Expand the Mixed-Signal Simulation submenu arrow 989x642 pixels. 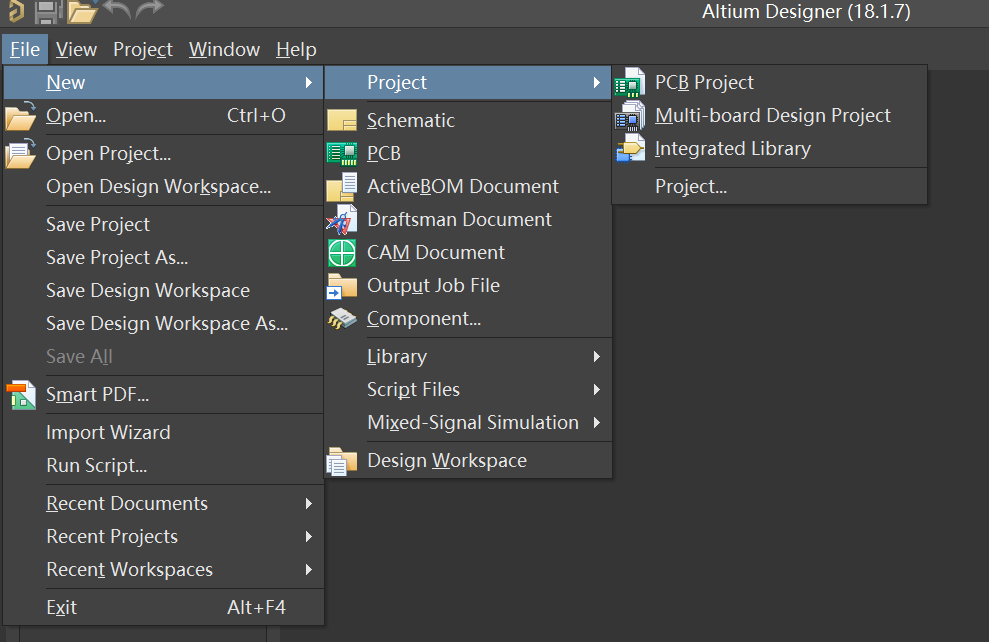coord(597,423)
